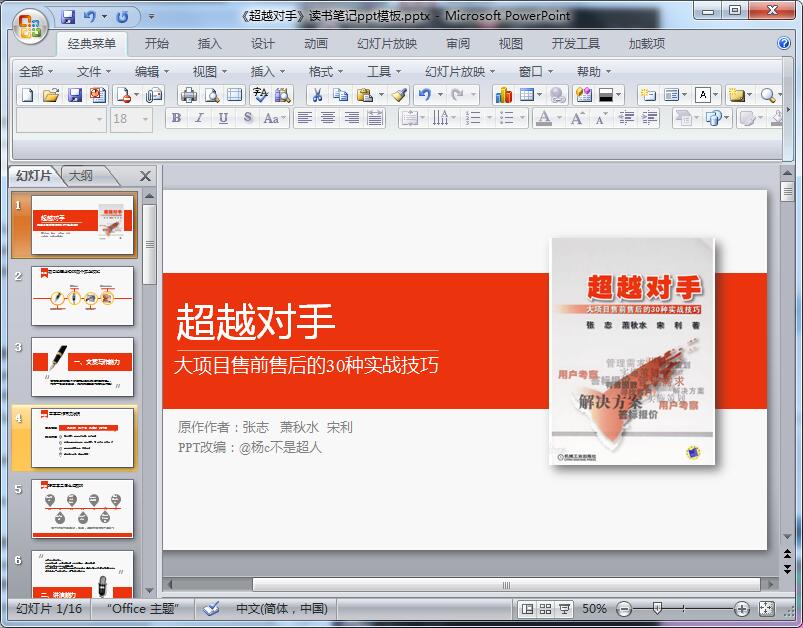Click the insert table icon
Image resolution: width=803 pixels, height=628 pixels.
click(527, 95)
